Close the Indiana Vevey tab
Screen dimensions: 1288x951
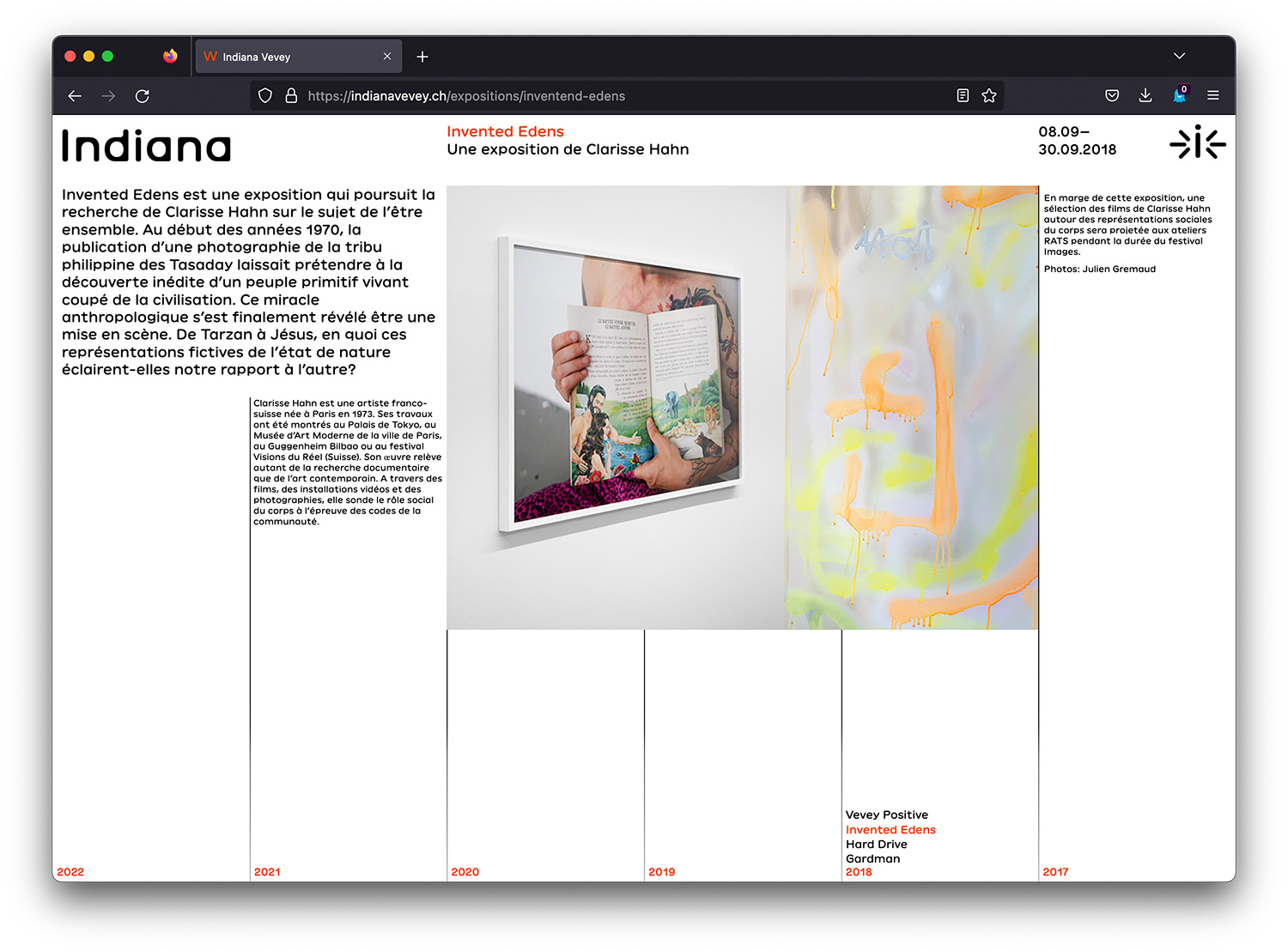pos(387,57)
